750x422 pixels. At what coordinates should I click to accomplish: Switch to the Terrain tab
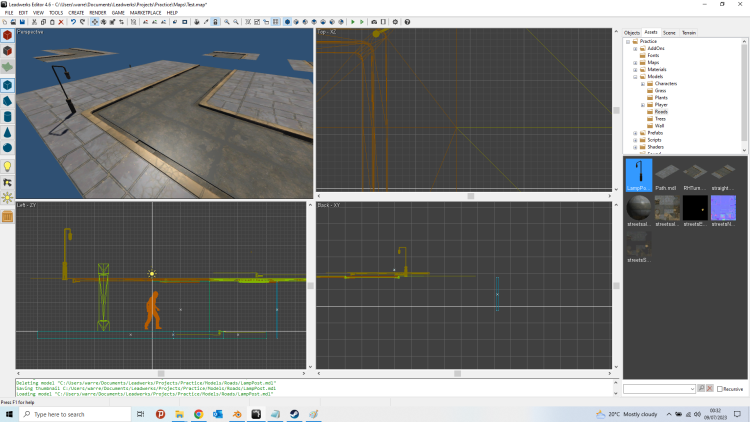pos(688,32)
